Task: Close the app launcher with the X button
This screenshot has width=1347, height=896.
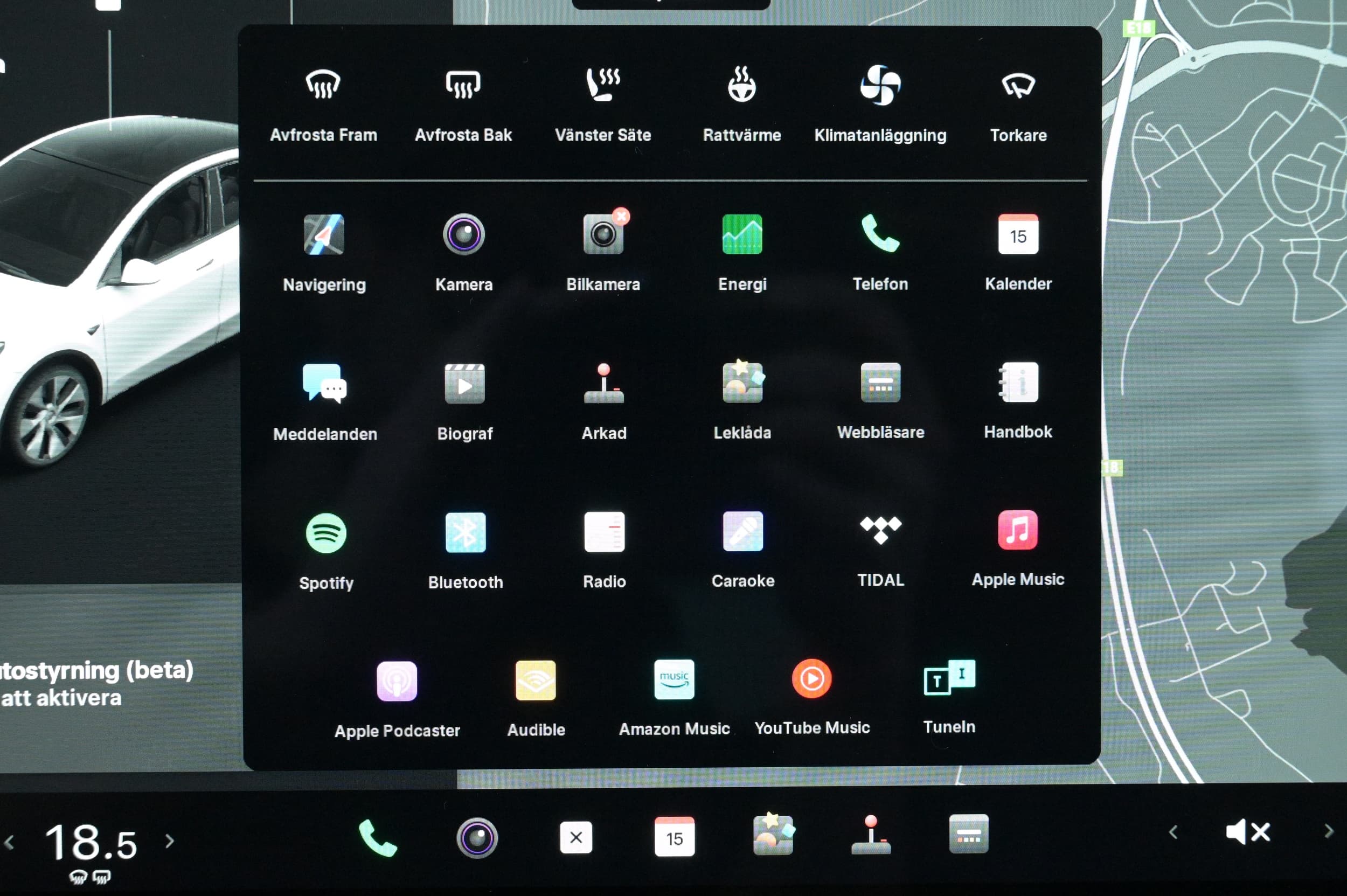Action: coord(576,837)
